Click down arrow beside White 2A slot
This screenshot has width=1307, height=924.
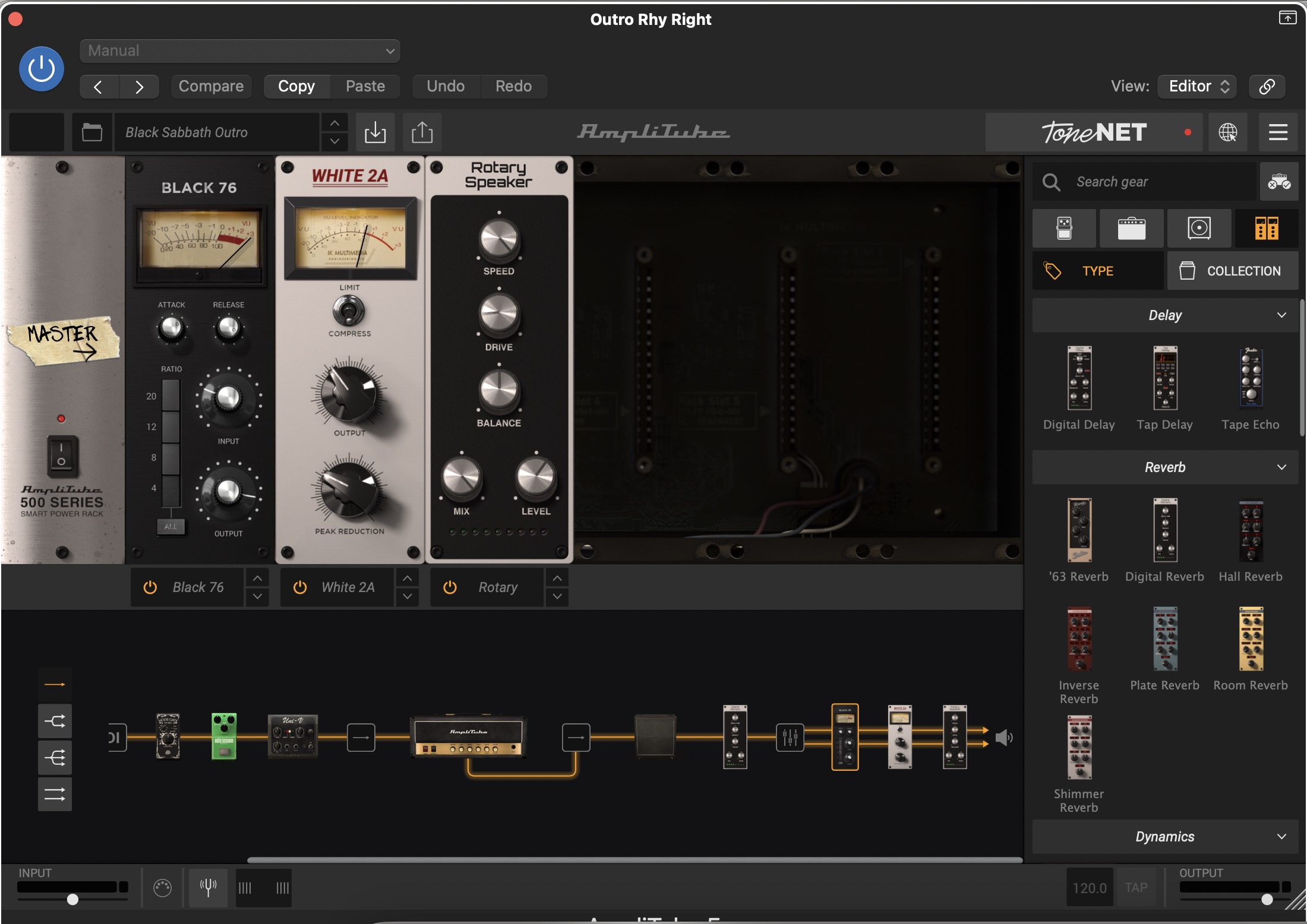click(x=407, y=597)
